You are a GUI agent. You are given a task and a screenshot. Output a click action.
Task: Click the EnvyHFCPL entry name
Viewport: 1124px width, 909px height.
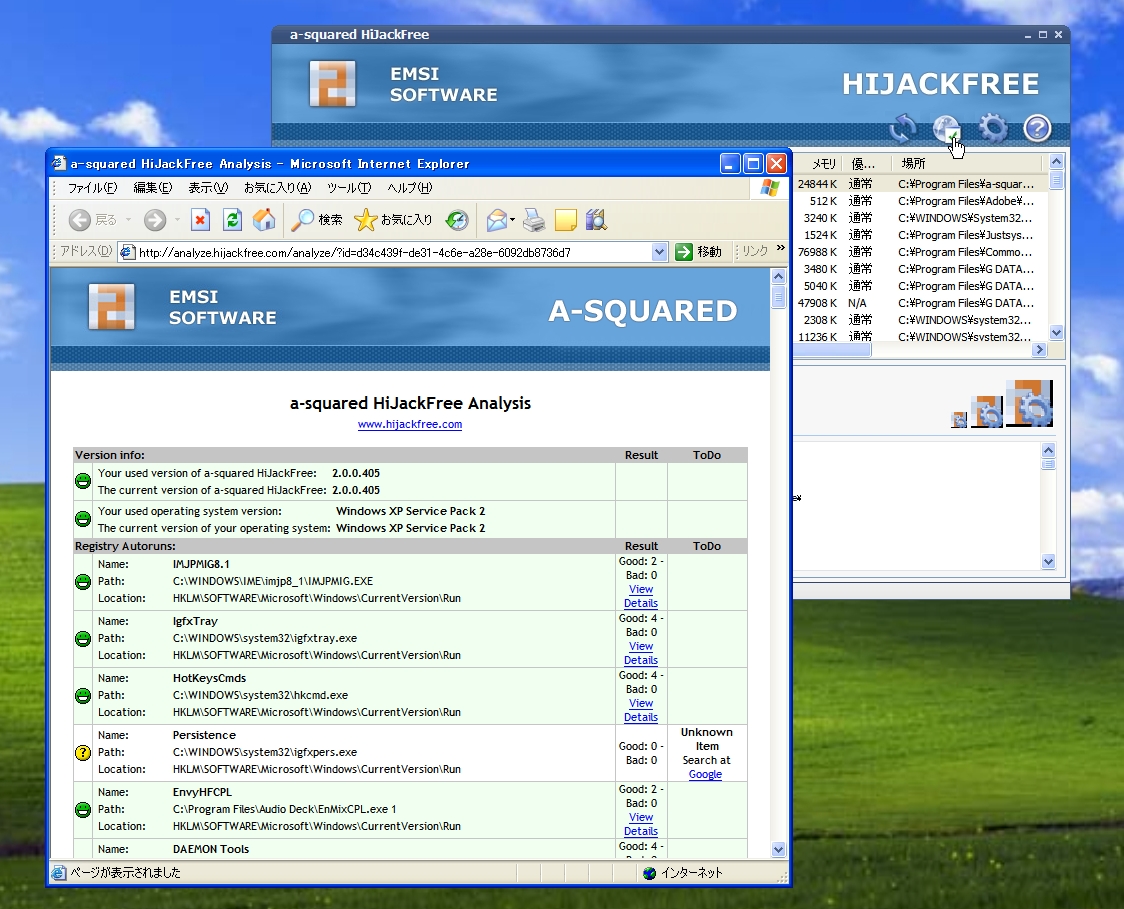click(202, 792)
